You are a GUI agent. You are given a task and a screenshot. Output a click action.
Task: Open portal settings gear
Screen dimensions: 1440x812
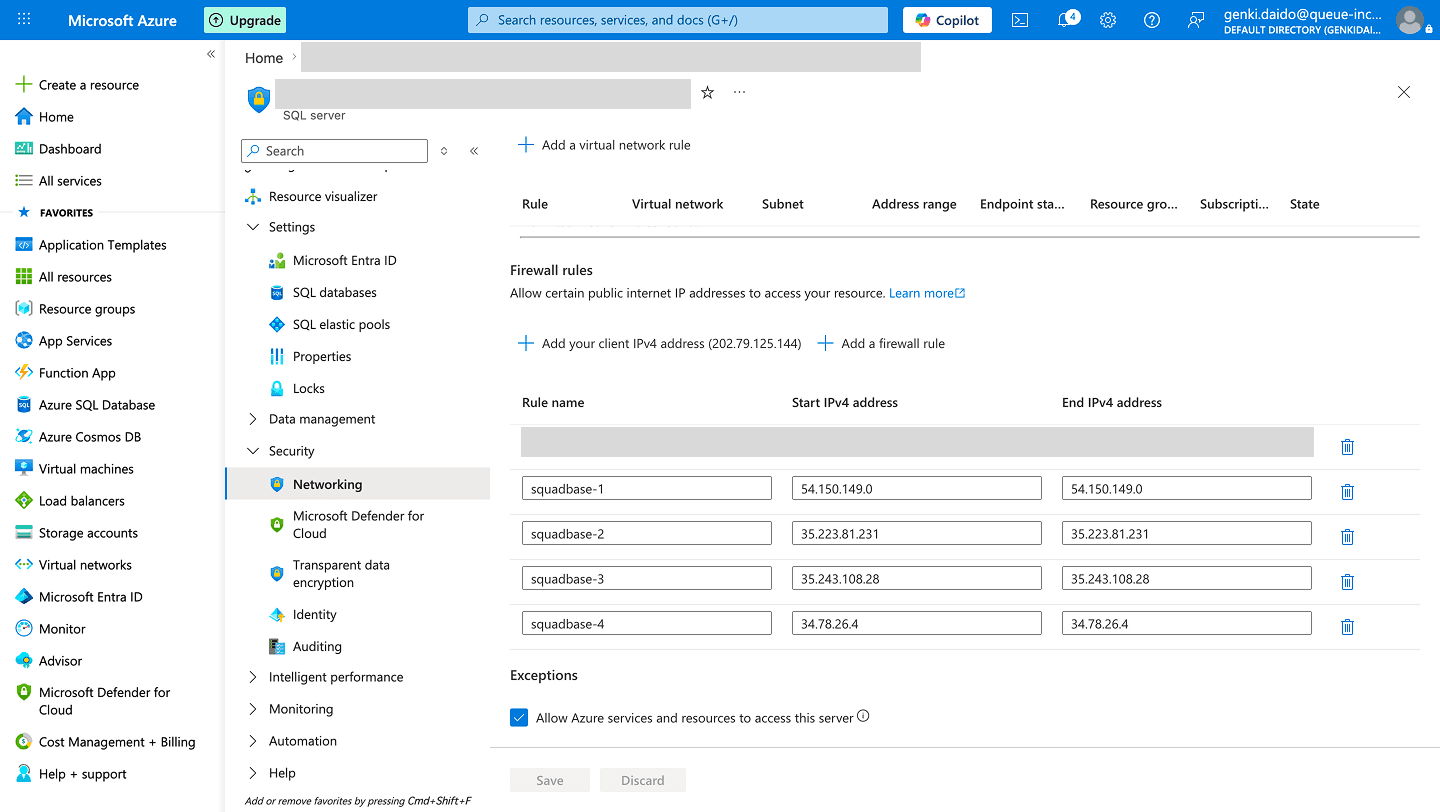1108,20
